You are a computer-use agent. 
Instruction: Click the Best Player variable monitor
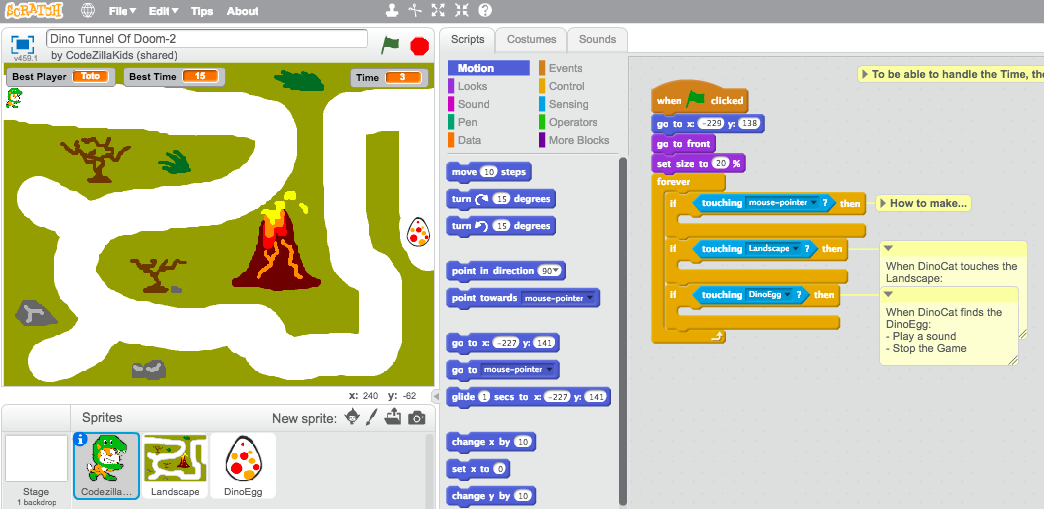click(60, 77)
